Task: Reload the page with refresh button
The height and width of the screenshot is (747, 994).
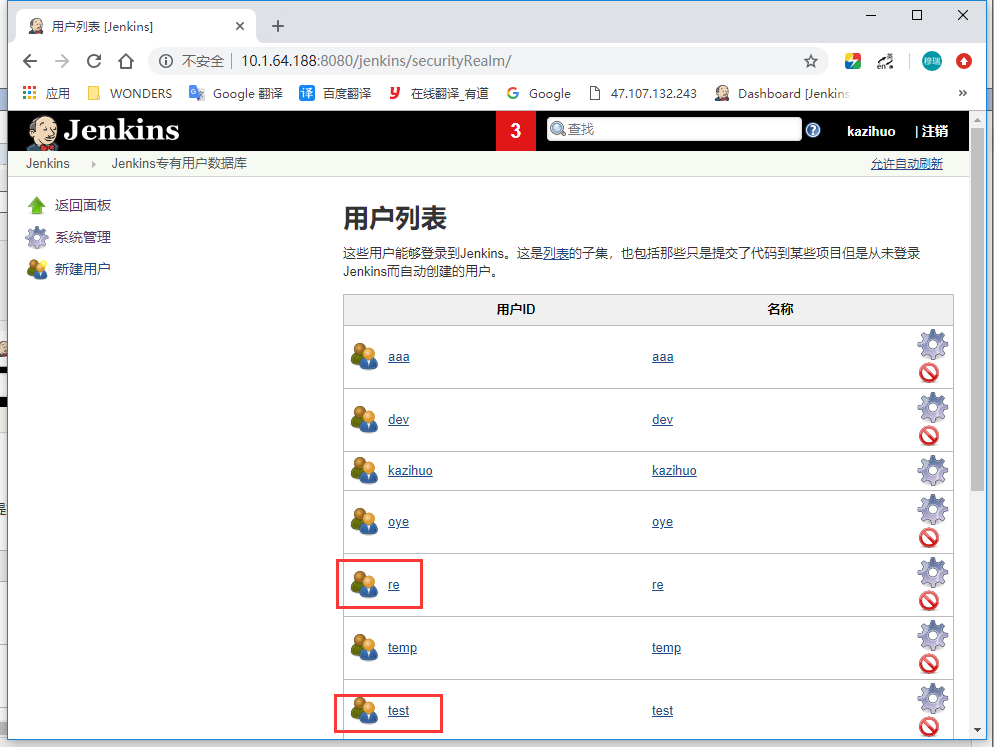Action: click(94, 61)
